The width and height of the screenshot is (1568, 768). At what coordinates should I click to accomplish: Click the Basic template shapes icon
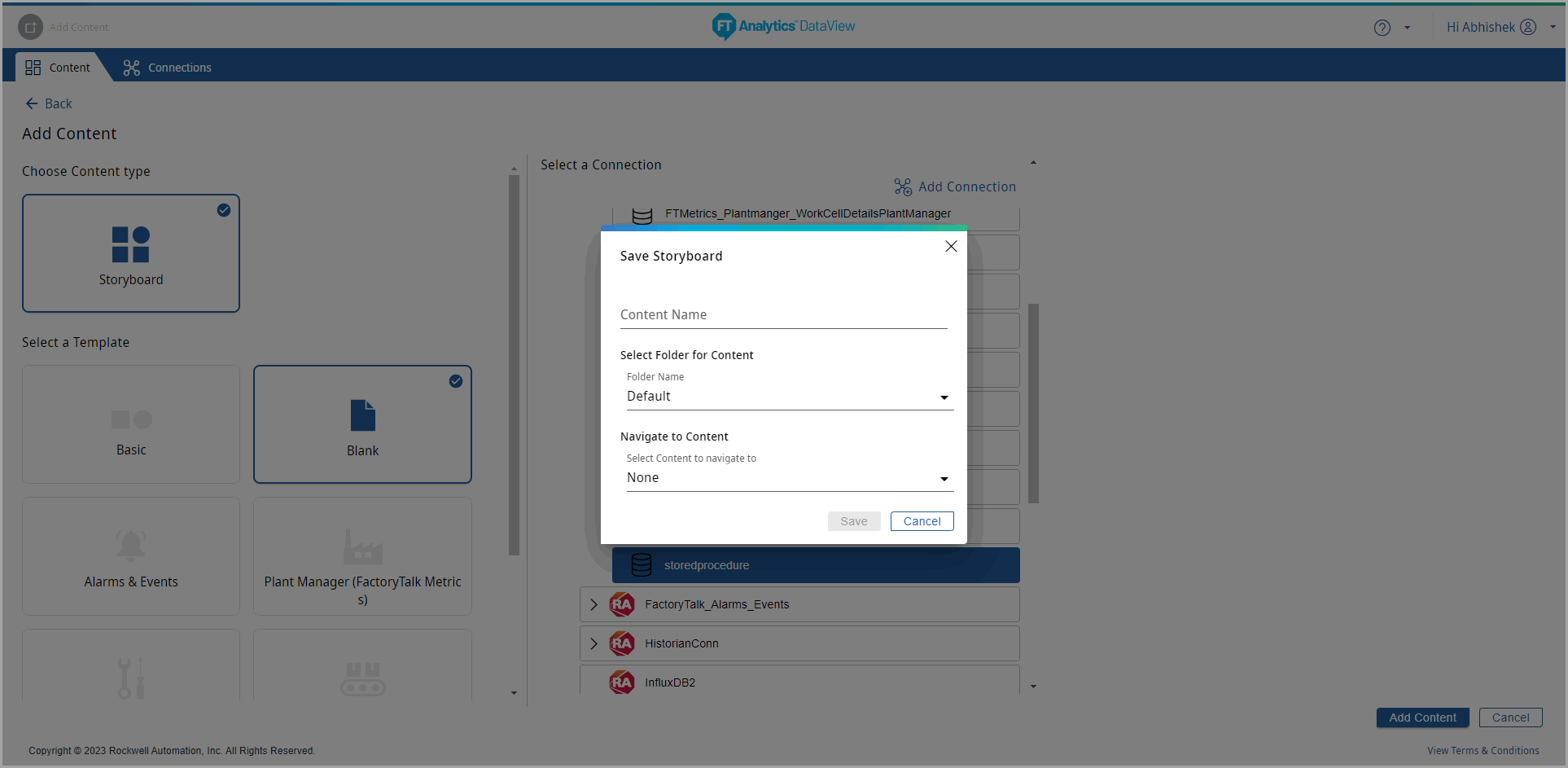[x=132, y=419]
